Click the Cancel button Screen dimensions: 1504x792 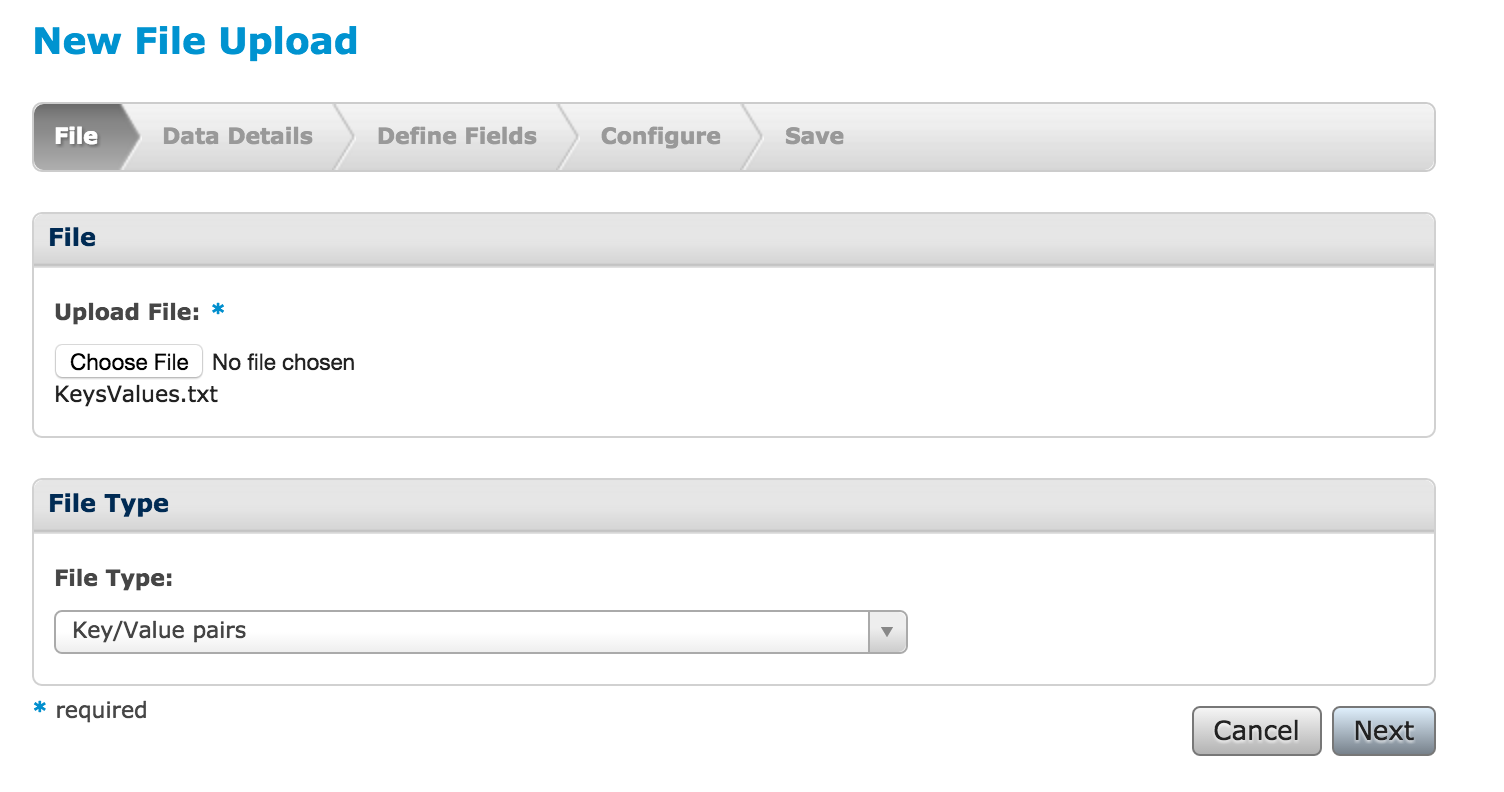coord(1257,731)
